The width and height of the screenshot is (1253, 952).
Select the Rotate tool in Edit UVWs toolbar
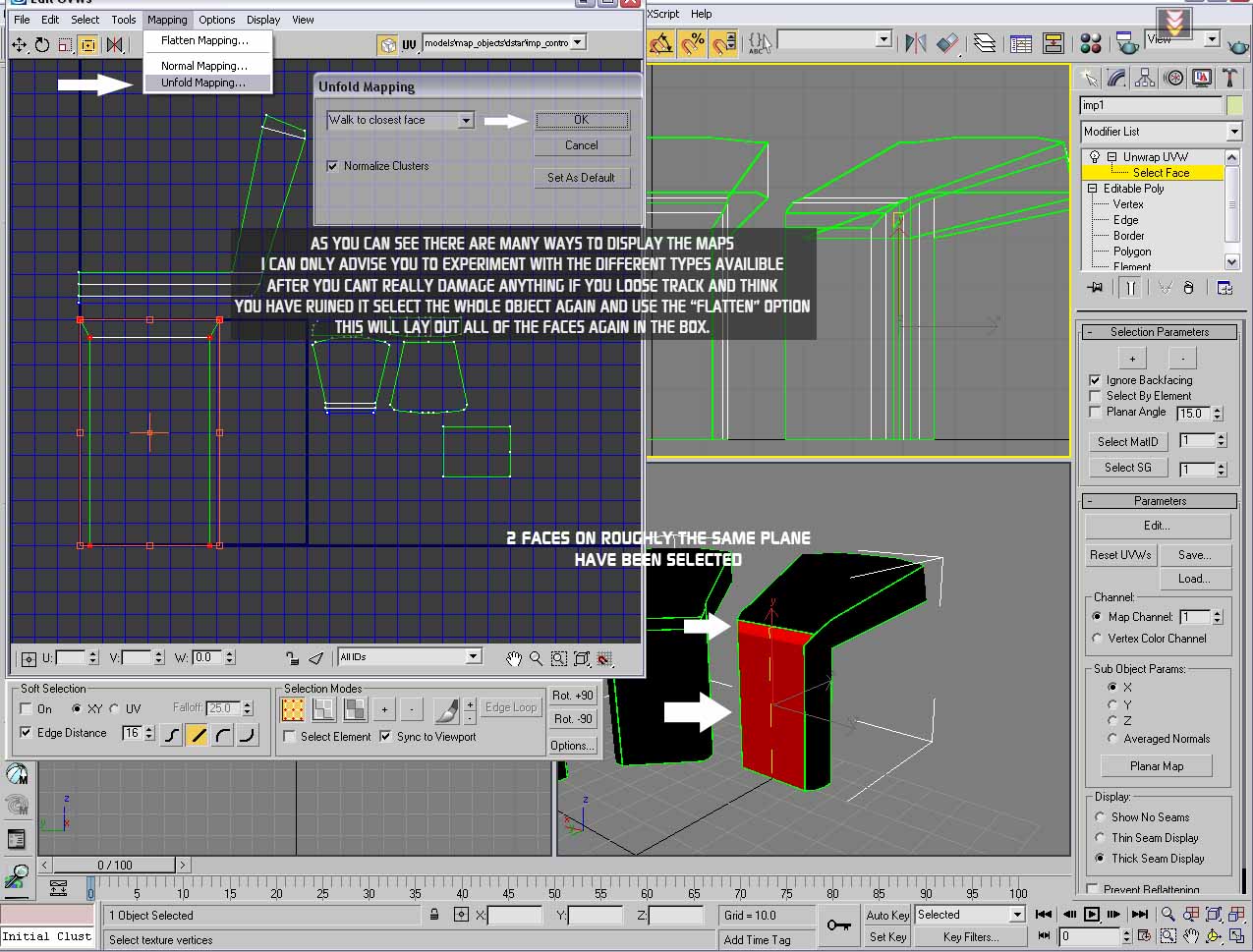click(42, 44)
